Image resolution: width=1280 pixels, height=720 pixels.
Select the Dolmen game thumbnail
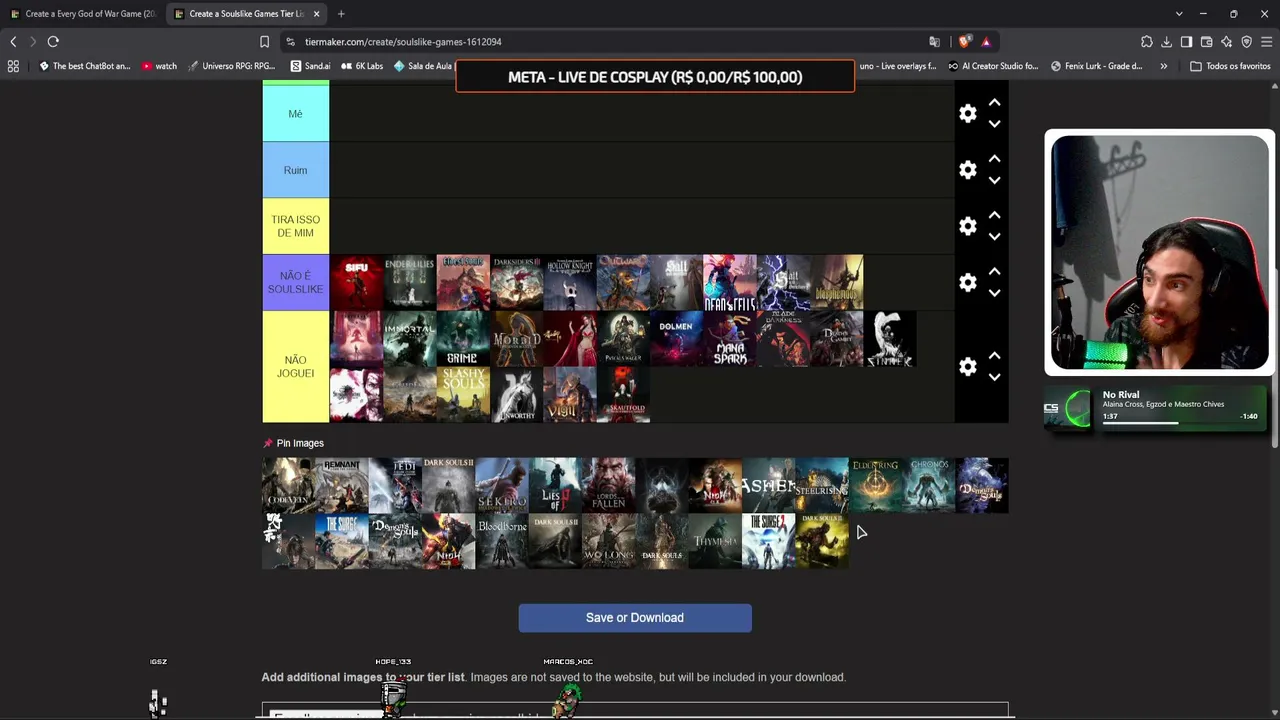677,339
